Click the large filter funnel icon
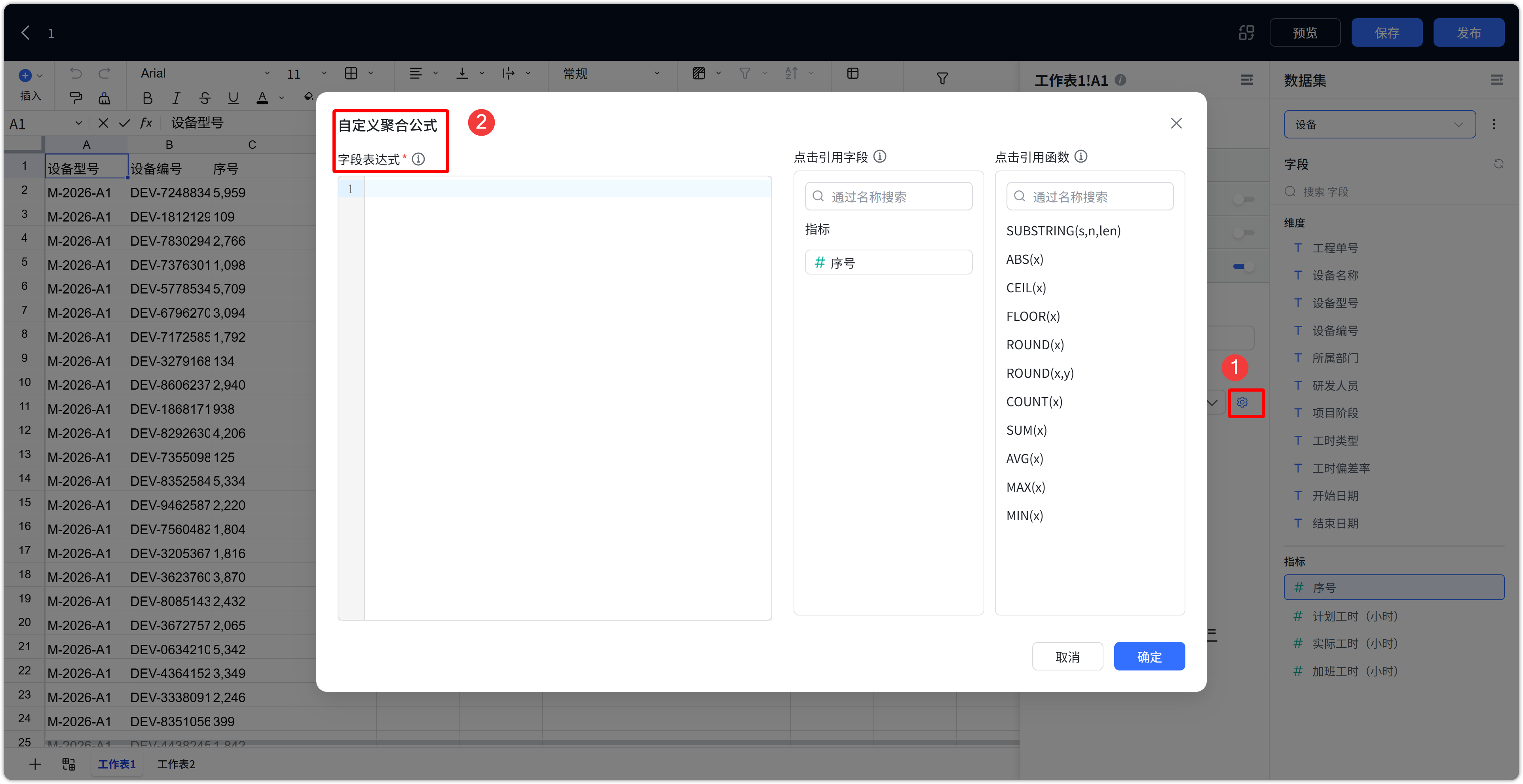This screenshot has width=1523, height=784. (942, 78)
